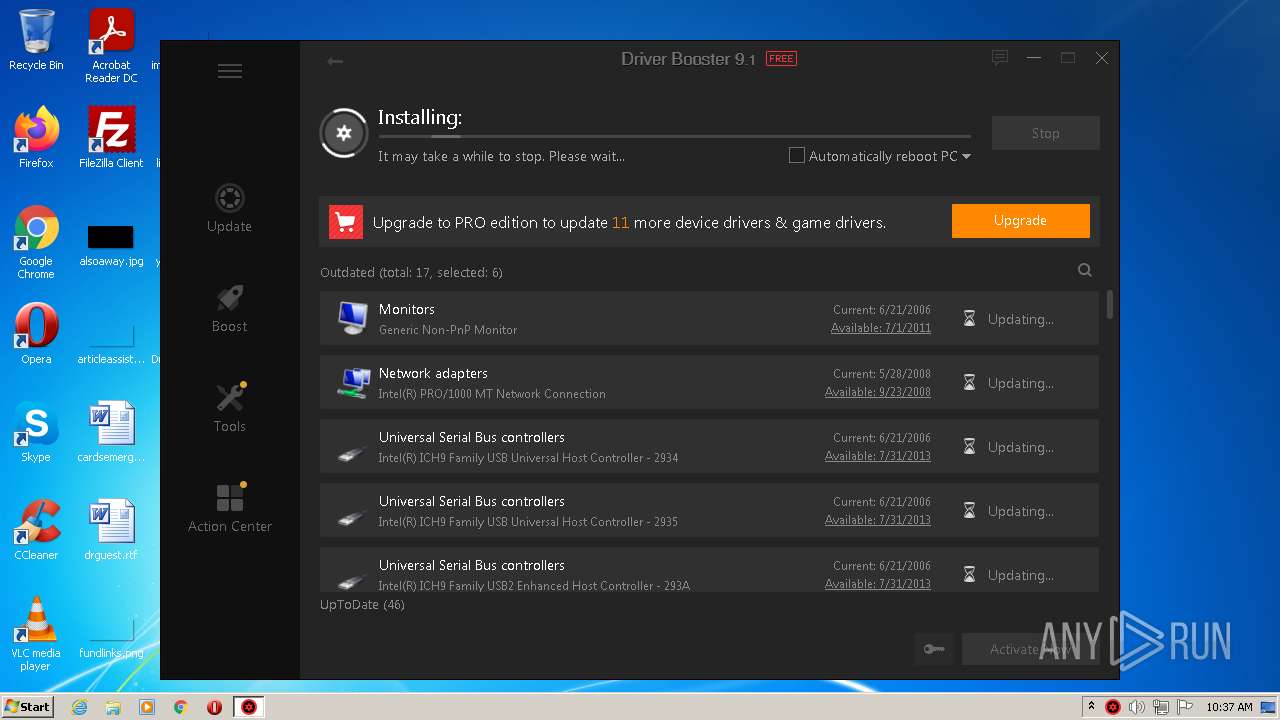Open the Boost section in sidebar
This screenshot has height=720, width=1280.
pyautogui.click(x=229, y=308)
